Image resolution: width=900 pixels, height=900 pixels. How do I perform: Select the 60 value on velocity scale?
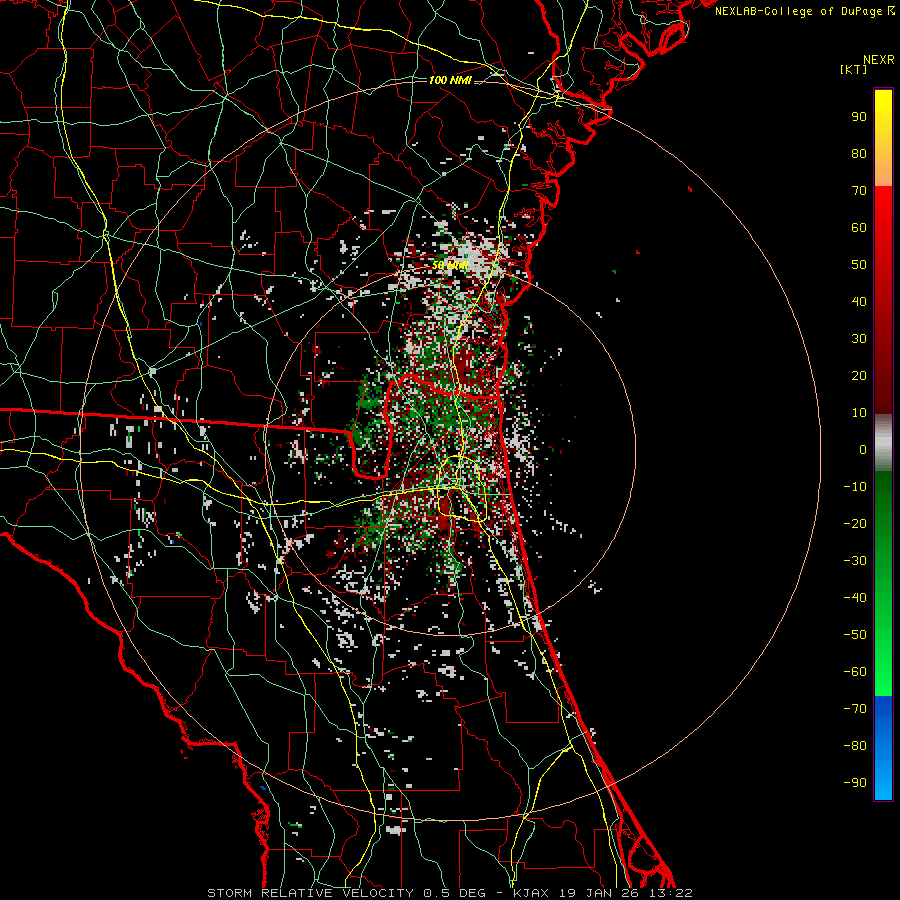[859, 227]
